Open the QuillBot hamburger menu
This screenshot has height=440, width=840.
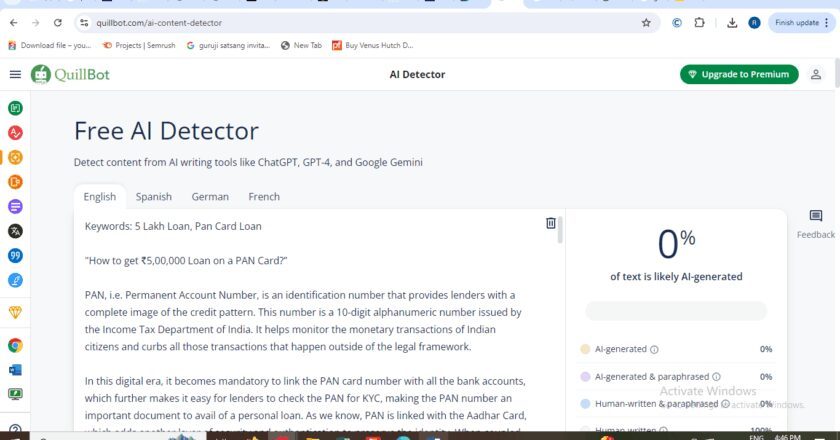(x=15, y=74)
